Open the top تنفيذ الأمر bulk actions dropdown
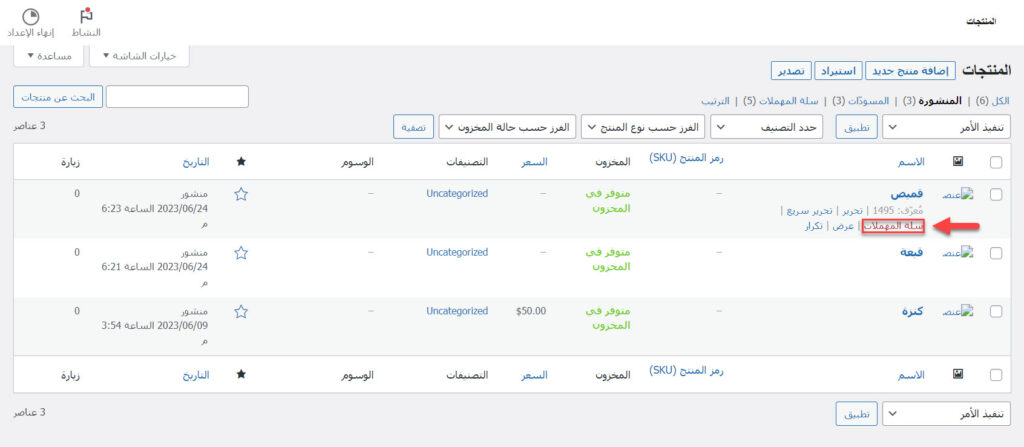 948,128
